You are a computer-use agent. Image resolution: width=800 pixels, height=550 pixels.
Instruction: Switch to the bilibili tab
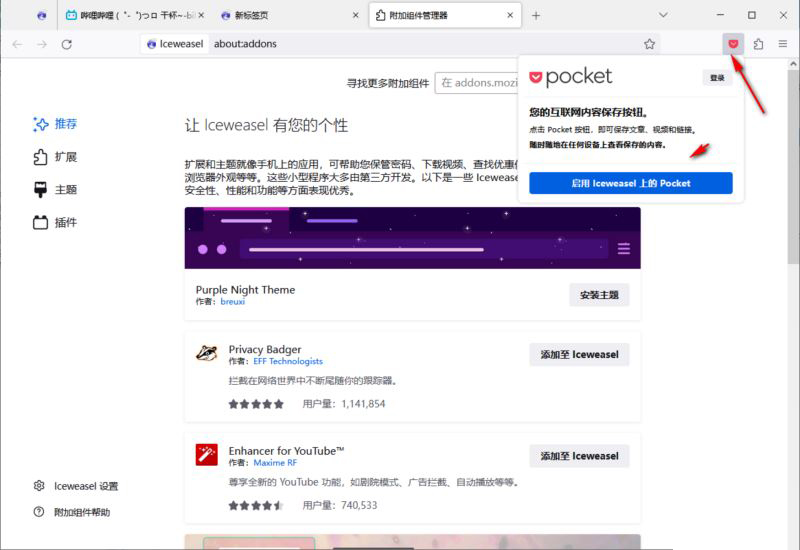[134, 15]
